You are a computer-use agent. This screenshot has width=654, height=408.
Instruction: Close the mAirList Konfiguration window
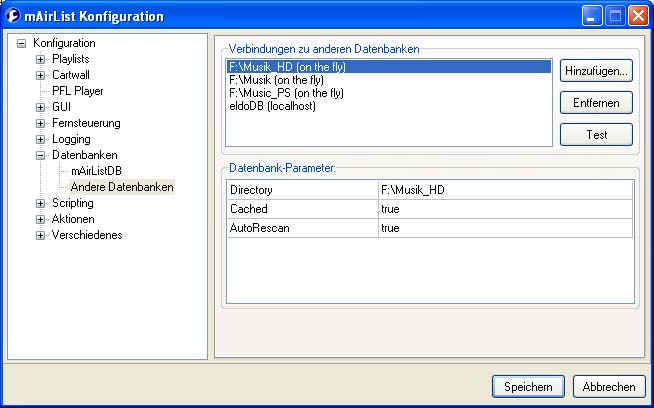point(638,16)
